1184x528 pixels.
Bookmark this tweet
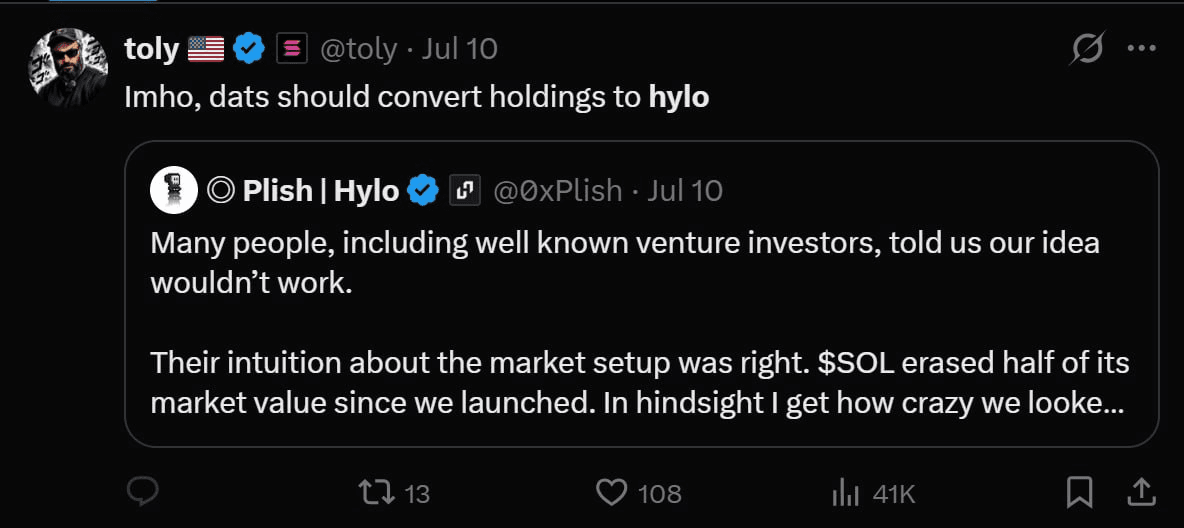pos(1079,493)
